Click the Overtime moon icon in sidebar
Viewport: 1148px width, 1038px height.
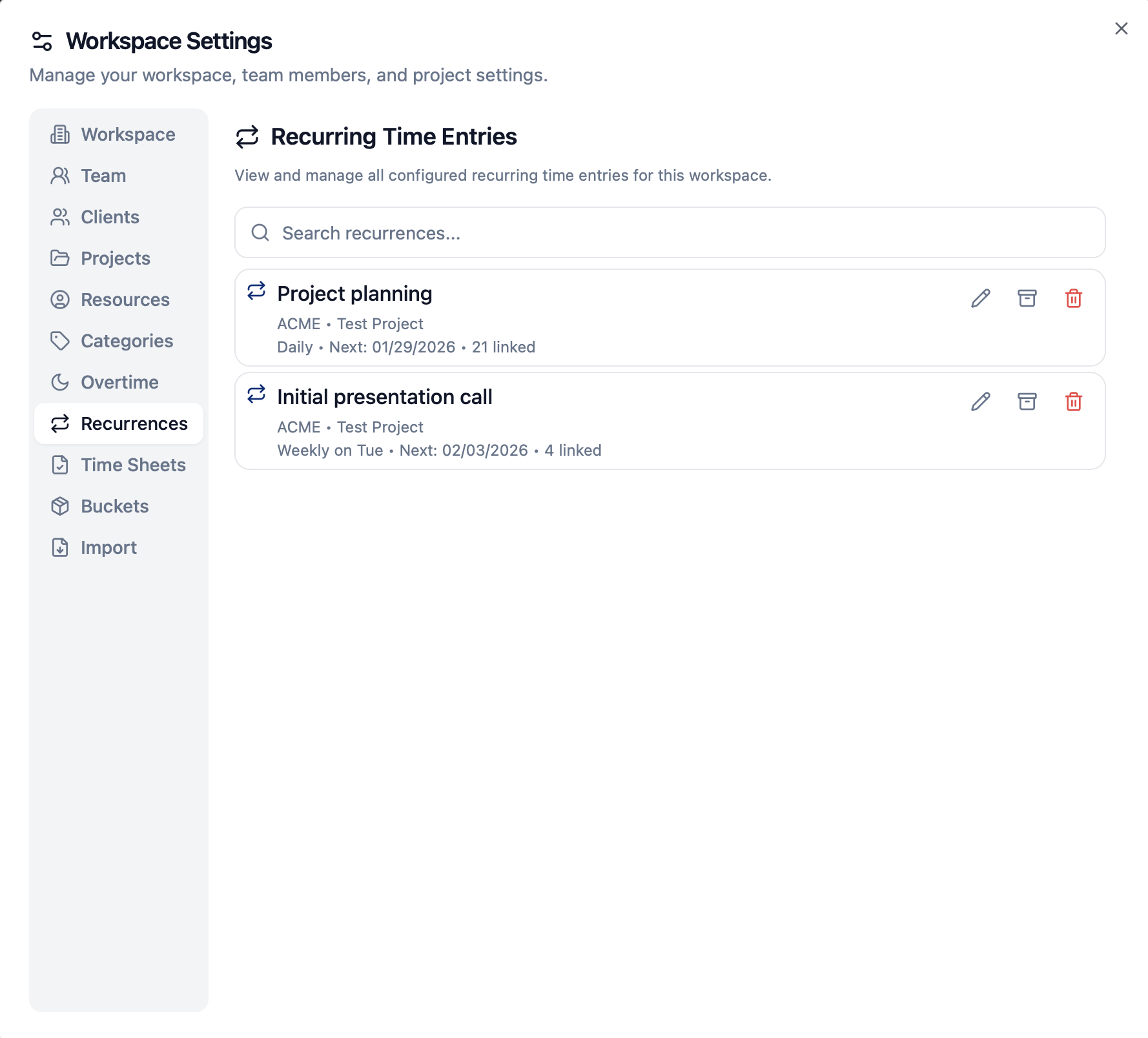pos(60,382)
